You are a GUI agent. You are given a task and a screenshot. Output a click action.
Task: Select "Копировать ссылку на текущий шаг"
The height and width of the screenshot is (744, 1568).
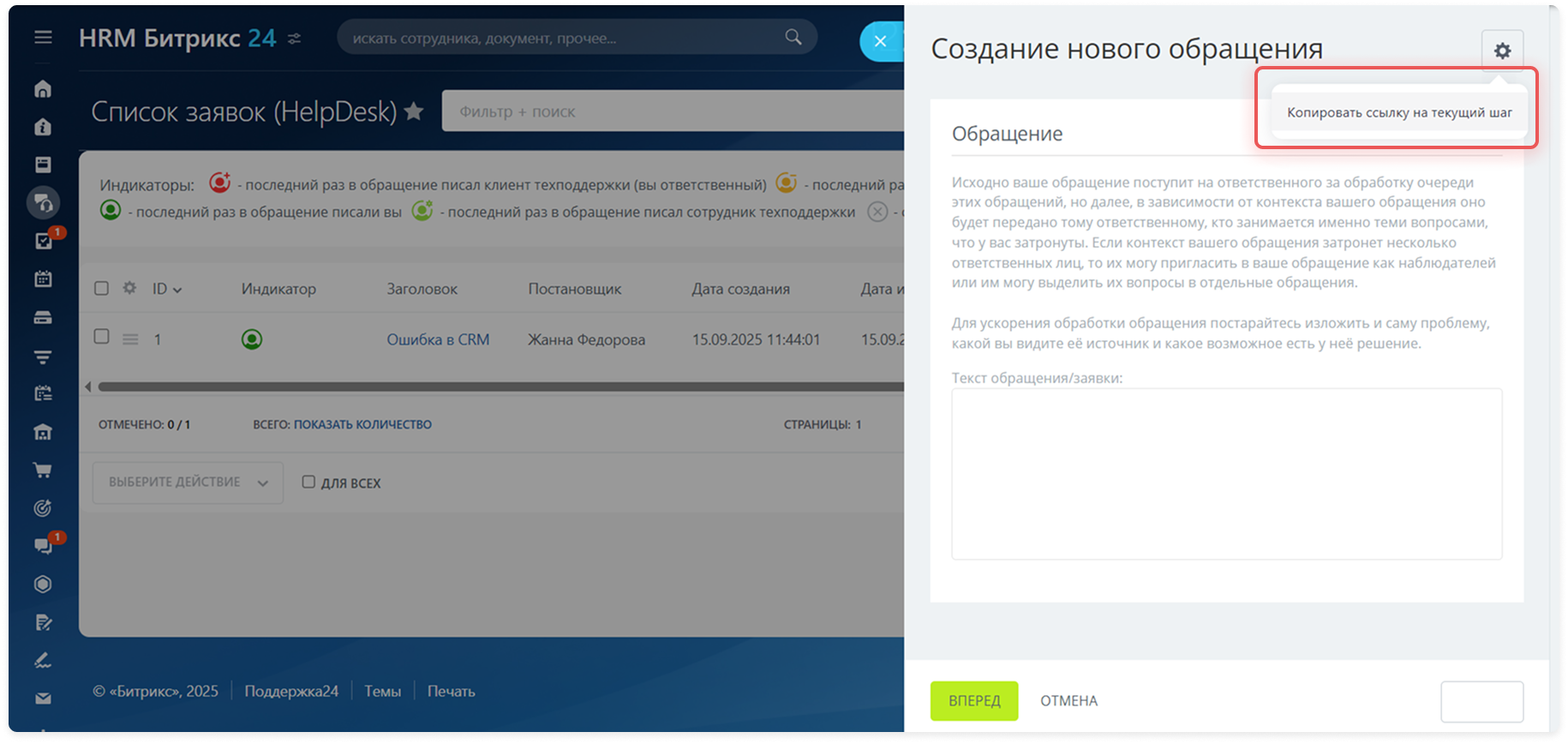[1398, 113]
